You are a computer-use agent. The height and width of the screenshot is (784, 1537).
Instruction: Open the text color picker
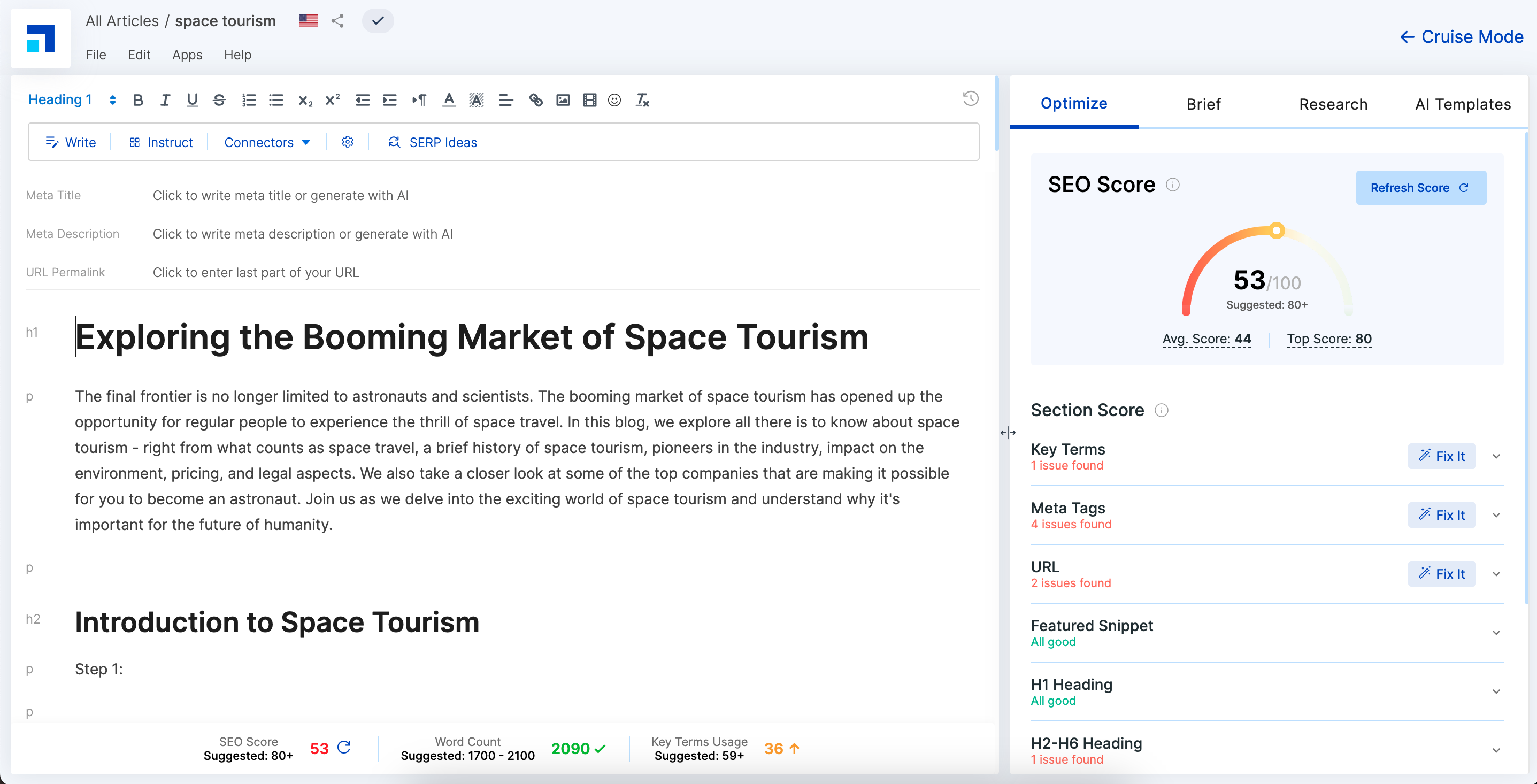(x=449, y=100)
